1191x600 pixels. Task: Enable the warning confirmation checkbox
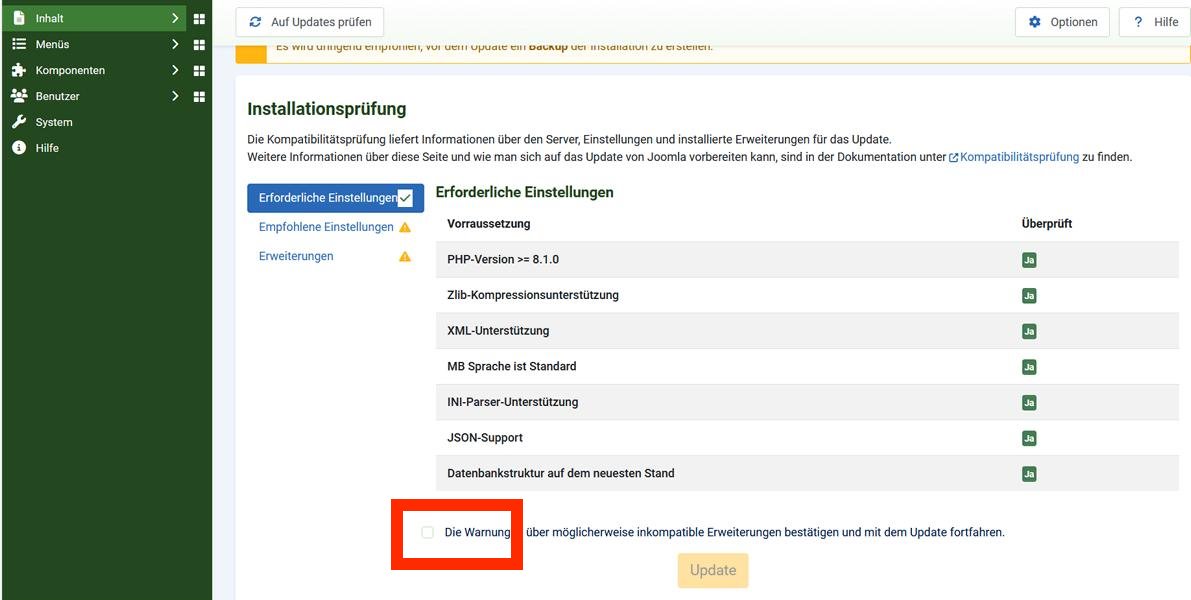point(427,532)
